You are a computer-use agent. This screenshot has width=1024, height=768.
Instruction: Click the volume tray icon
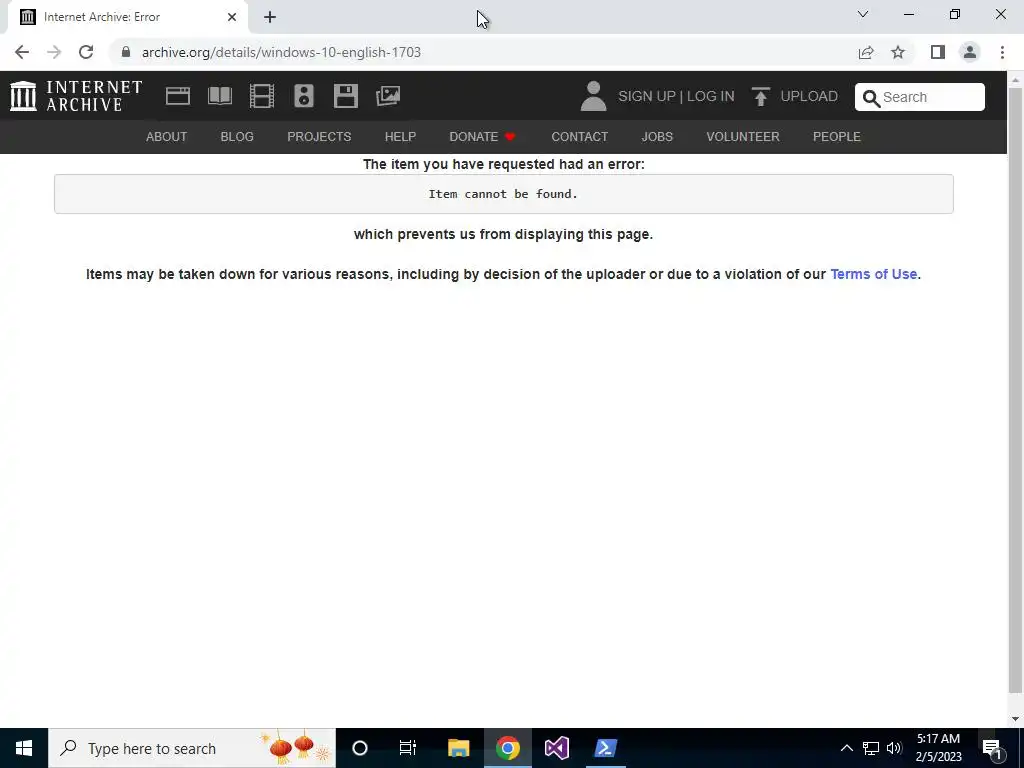[894, 748]
